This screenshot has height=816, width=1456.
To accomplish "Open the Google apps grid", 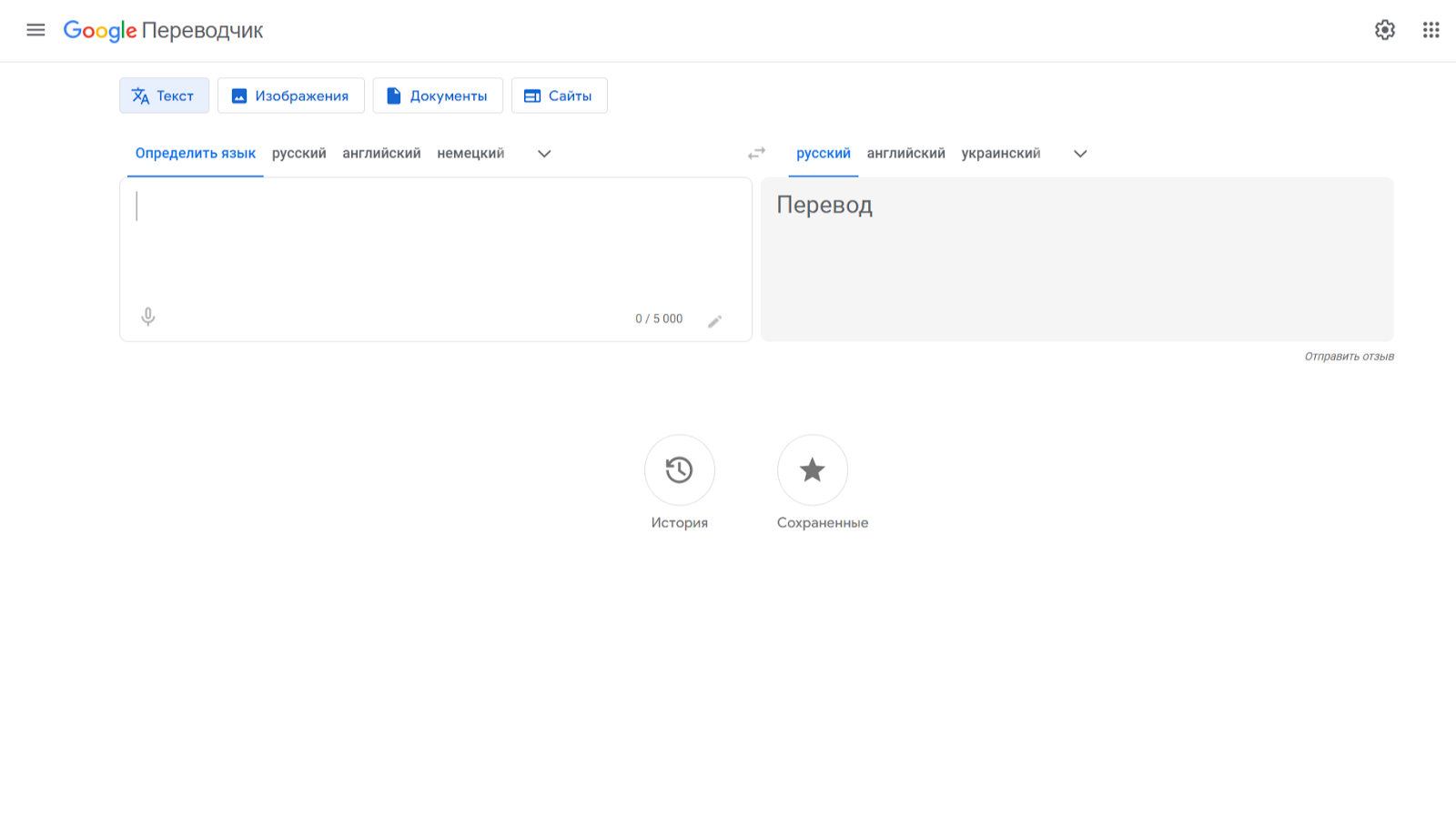I will click(x=1431, y=30).
